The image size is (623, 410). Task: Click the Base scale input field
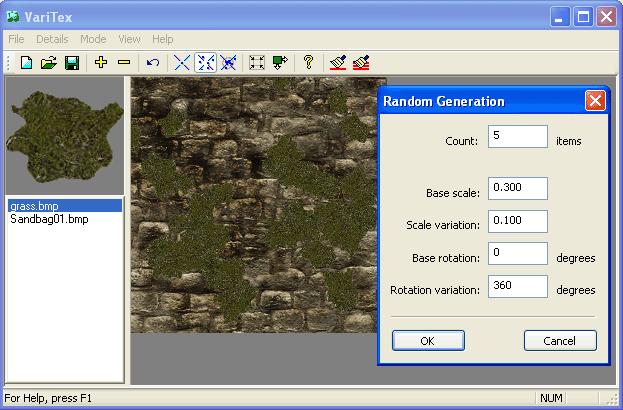pyautogui.click(x=518, y=189)
